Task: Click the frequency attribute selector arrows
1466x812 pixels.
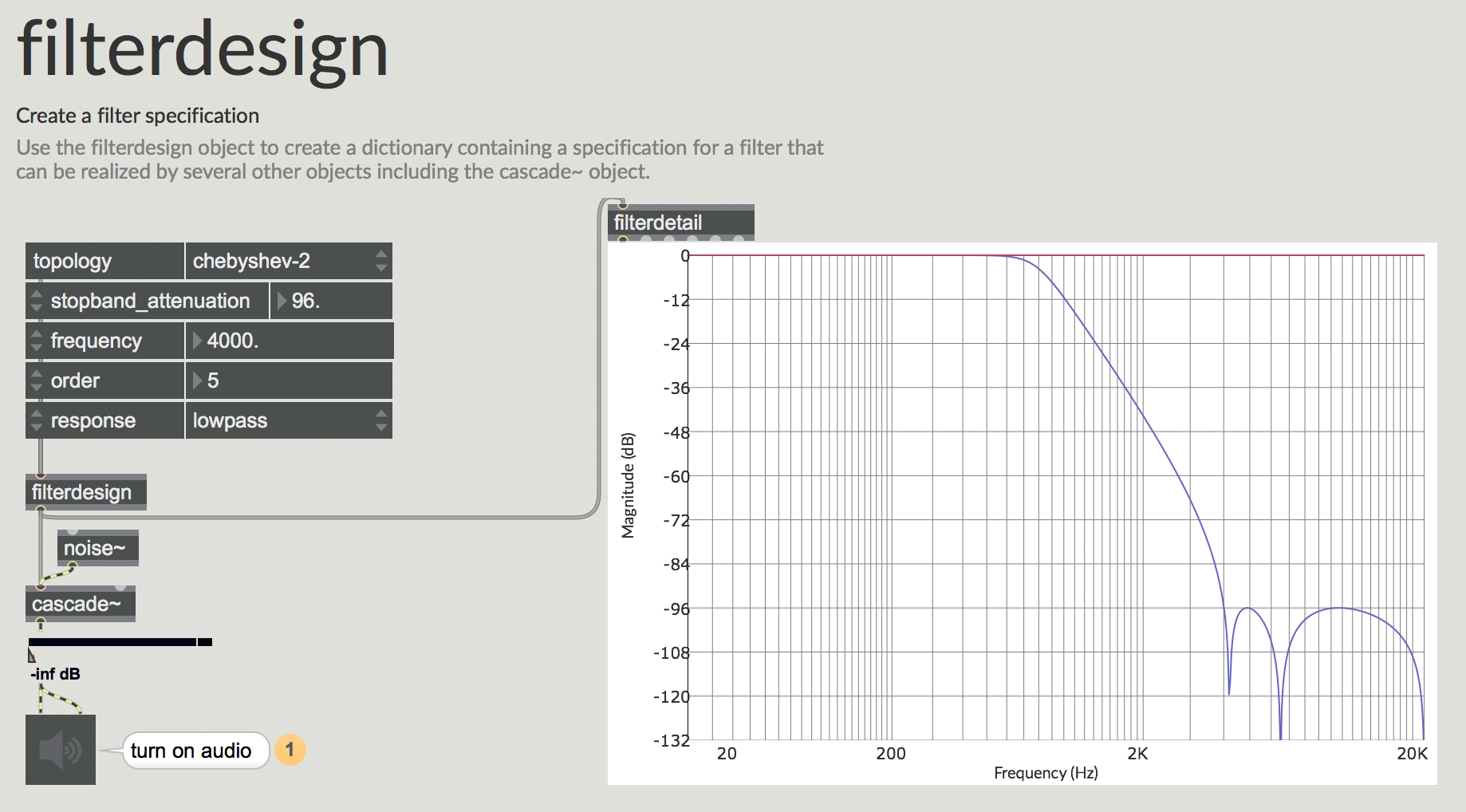Action: 36,341
